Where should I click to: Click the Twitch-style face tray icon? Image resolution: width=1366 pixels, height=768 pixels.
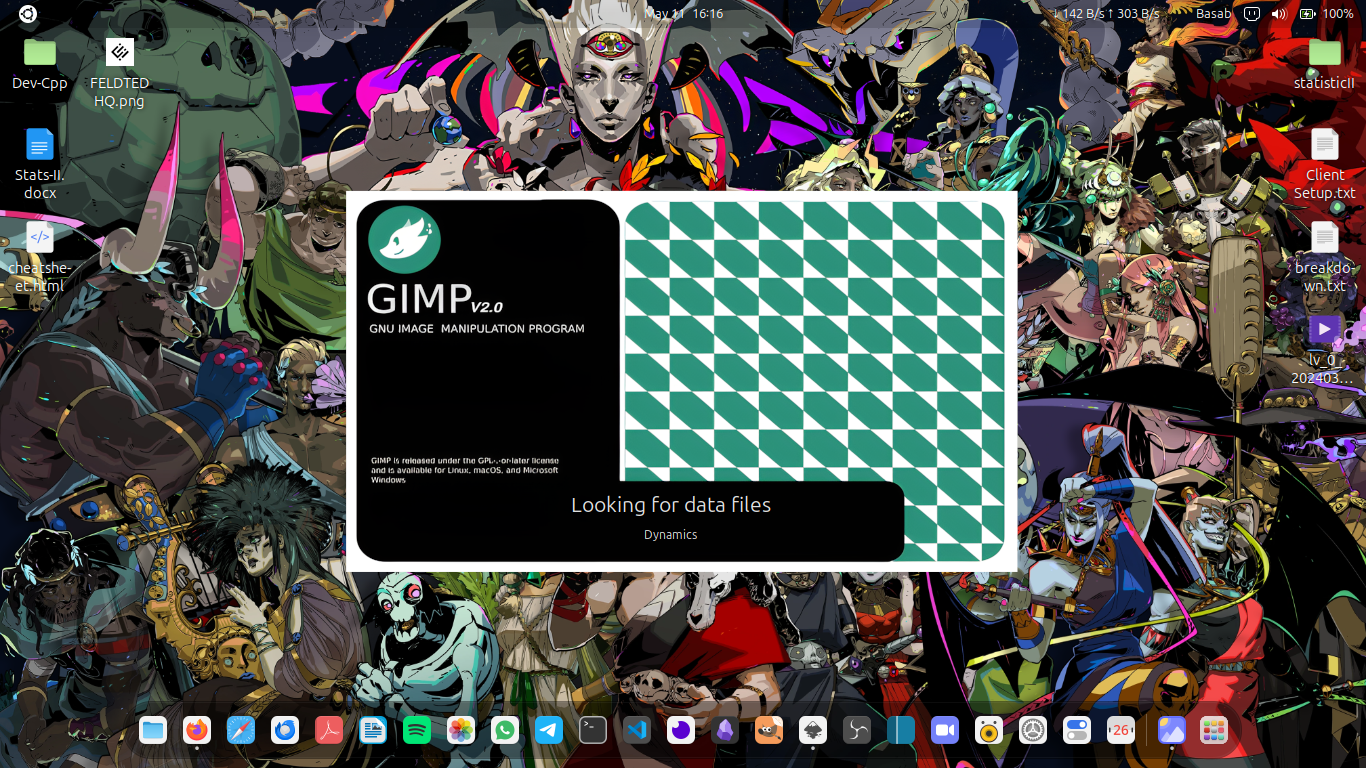pyautogui.click(x=1252, y=14)
